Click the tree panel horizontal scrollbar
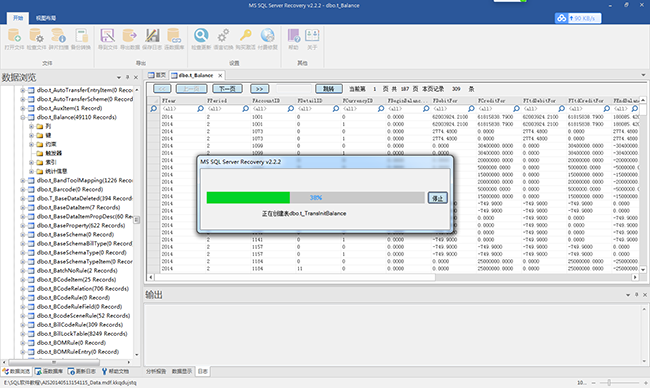This screenshot has height=388, width=650. click(54, 362)
